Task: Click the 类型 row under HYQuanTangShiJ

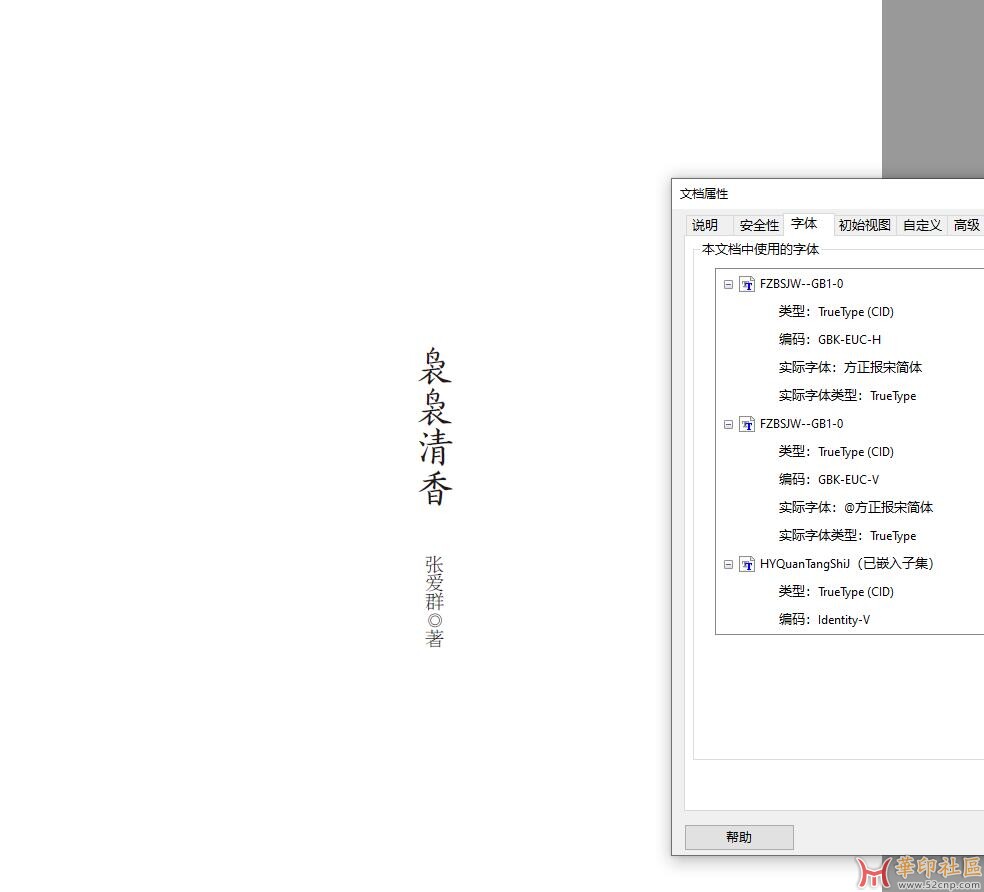Action: 836,591
